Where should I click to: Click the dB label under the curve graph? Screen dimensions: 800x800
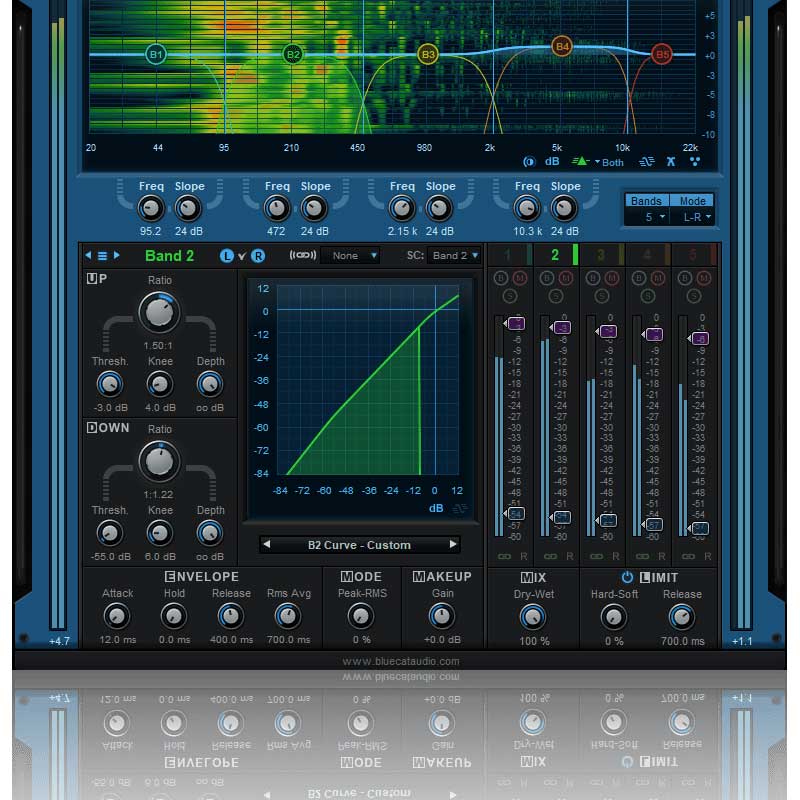click(x=436, y=508)
